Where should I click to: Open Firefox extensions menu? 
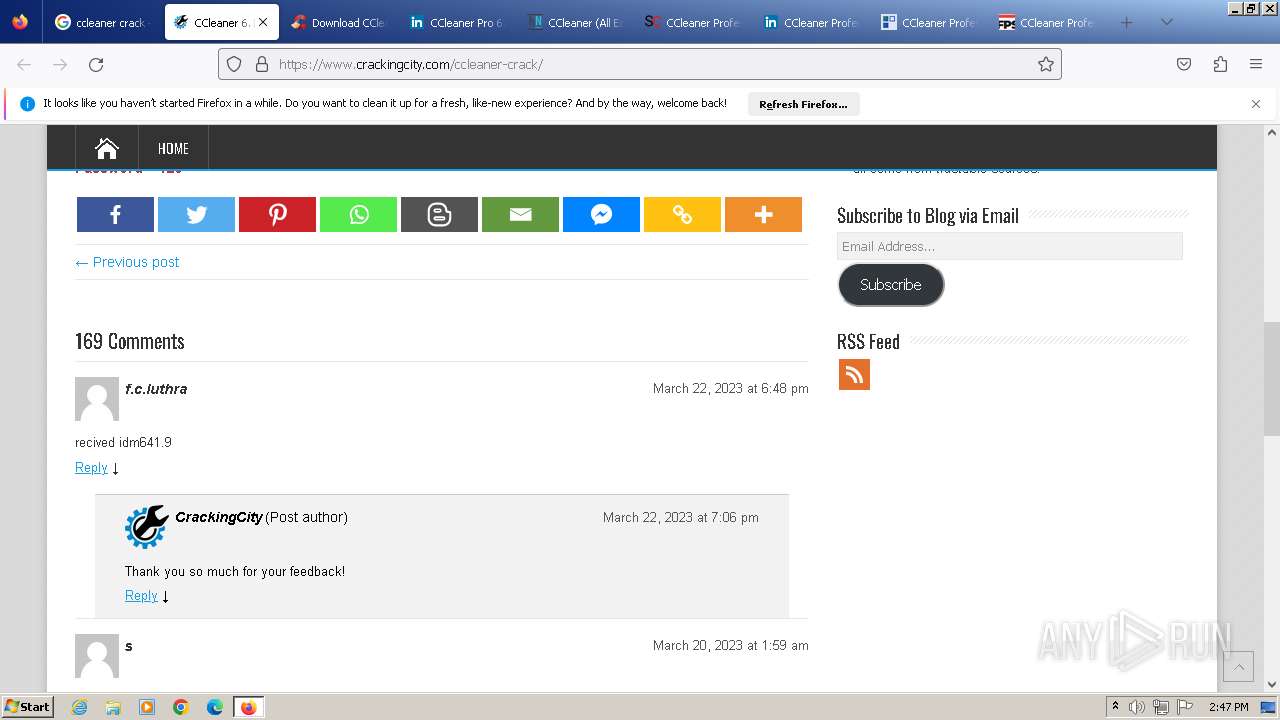coord(1220,64)
